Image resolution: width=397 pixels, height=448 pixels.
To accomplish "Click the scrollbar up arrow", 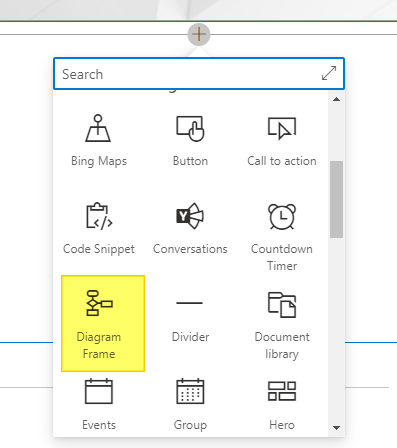I will 336,99.
